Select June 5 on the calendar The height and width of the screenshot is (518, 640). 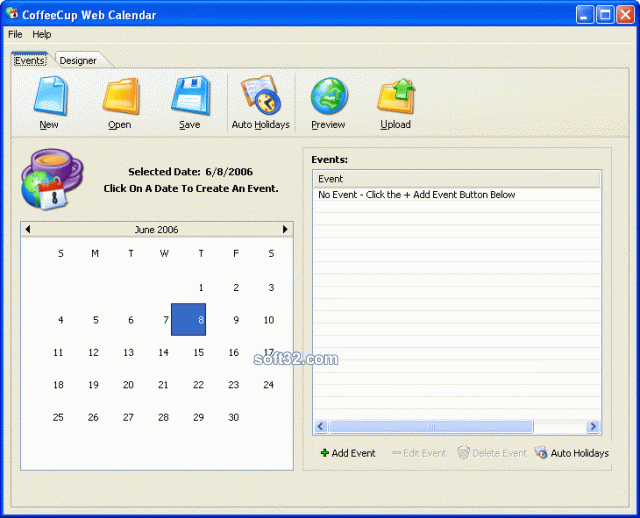(96, 320)
